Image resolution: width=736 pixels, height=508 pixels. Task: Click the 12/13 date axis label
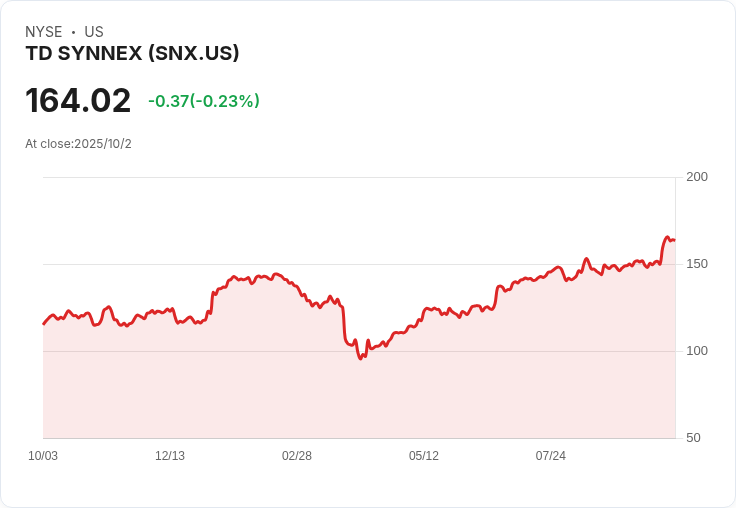[170, 456]
